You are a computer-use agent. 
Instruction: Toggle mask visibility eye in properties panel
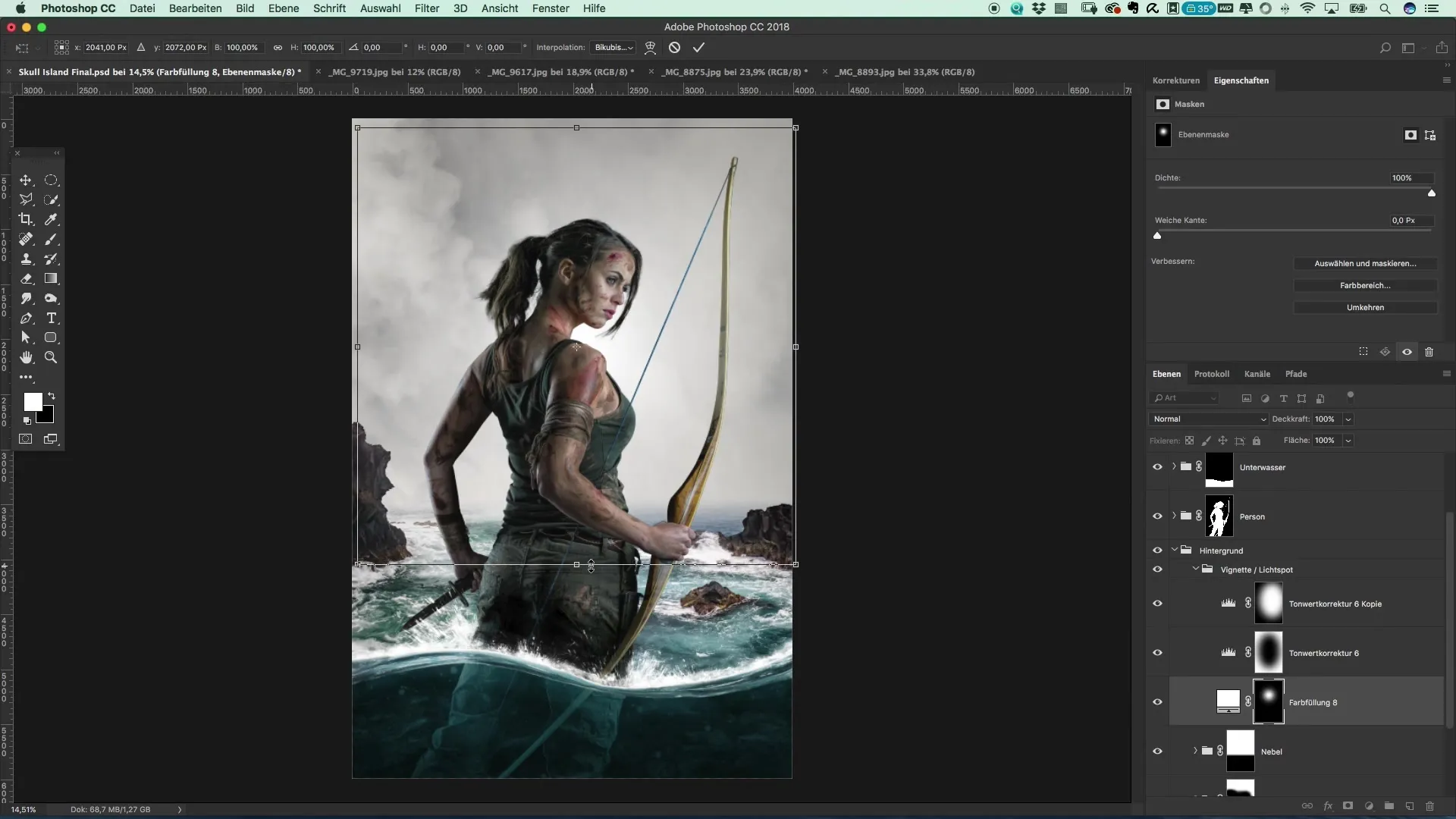click(1407, 352)
